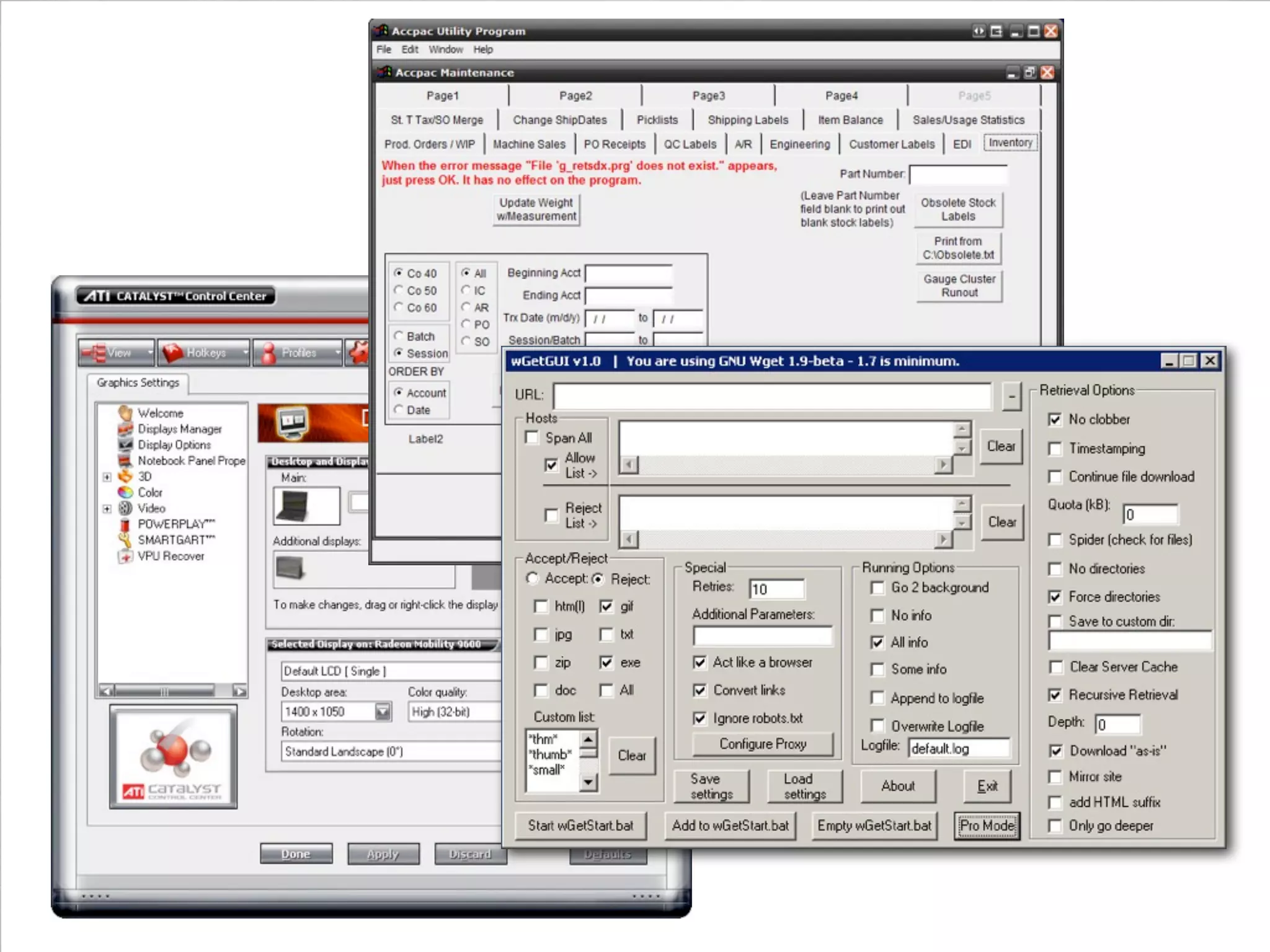Click the Hotkeys red keycap icon
The image size is (1270, 952).
172,353
